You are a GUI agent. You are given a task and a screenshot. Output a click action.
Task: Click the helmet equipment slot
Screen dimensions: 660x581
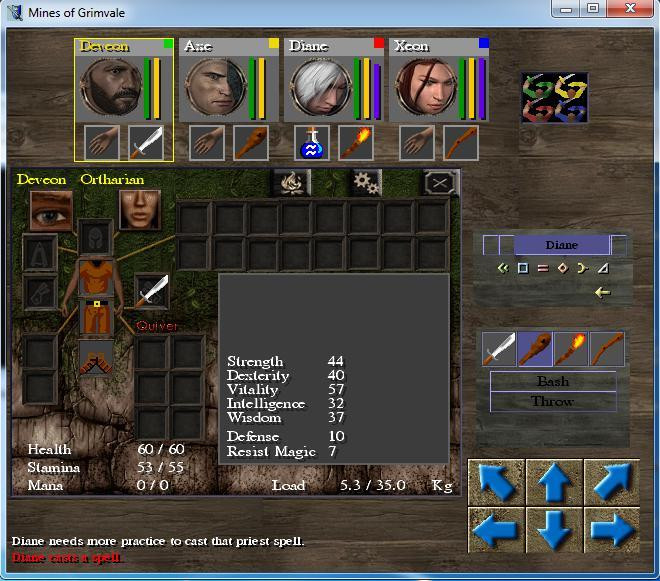click(x=96, y=238)
